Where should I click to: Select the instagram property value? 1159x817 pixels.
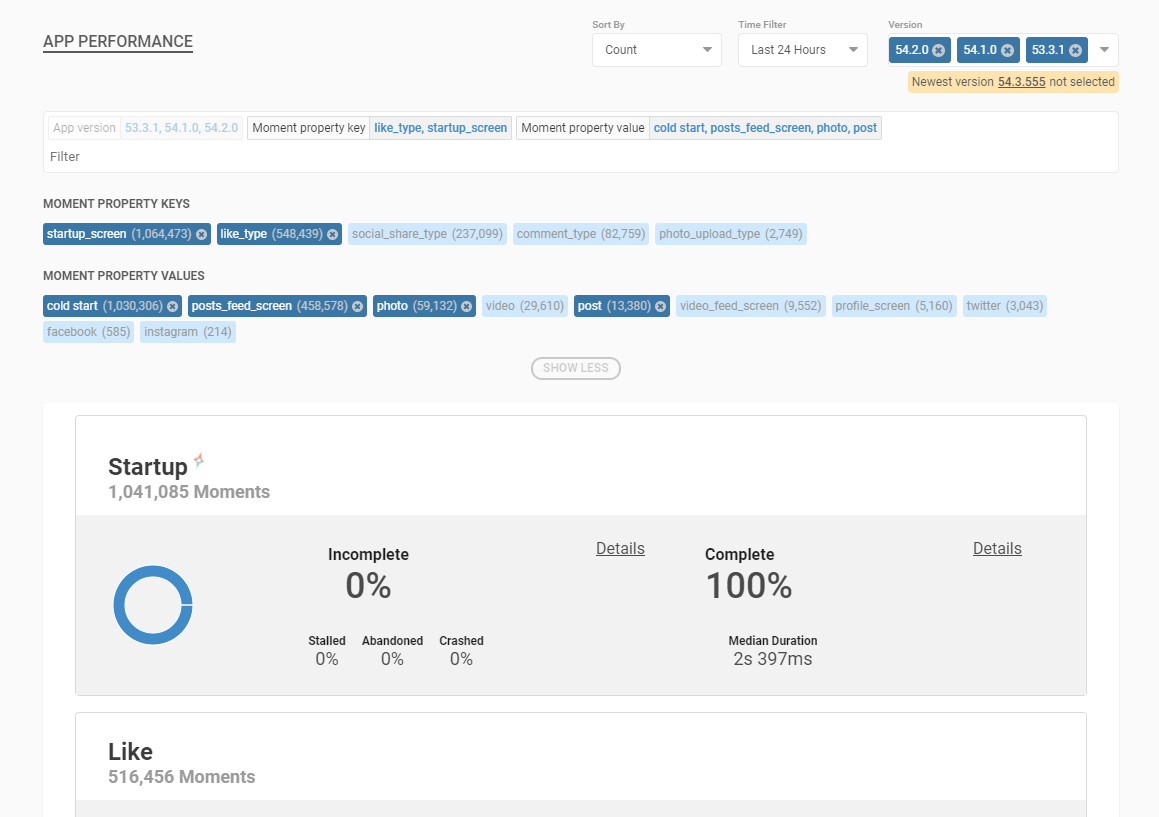coord(188,332)
